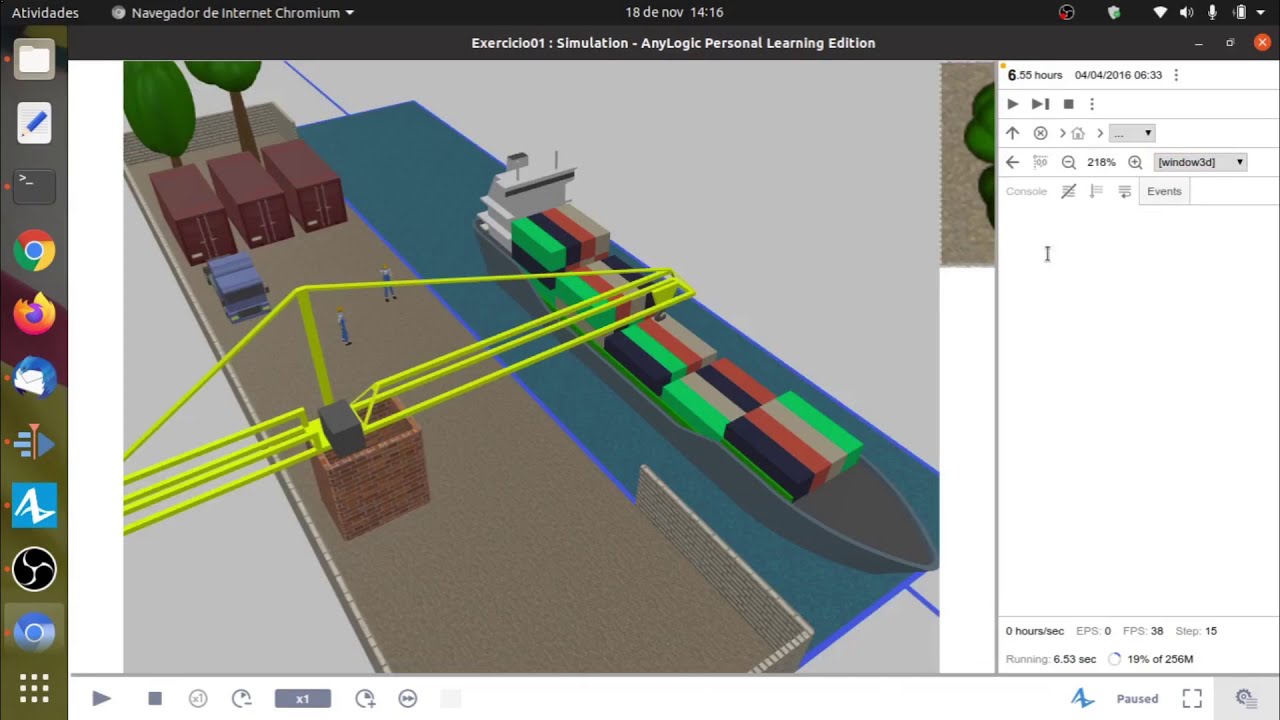The image size is (1280, 720).
Task: Click the 6.55 hours model time
Action: pos(1035,75)
